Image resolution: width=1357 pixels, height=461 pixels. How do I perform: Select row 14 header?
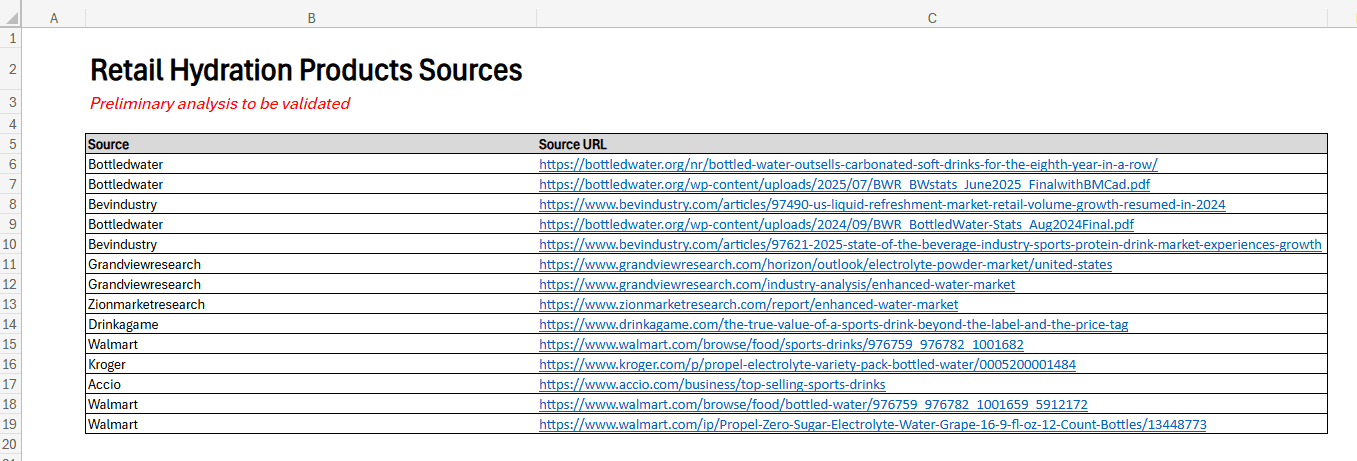10,324
